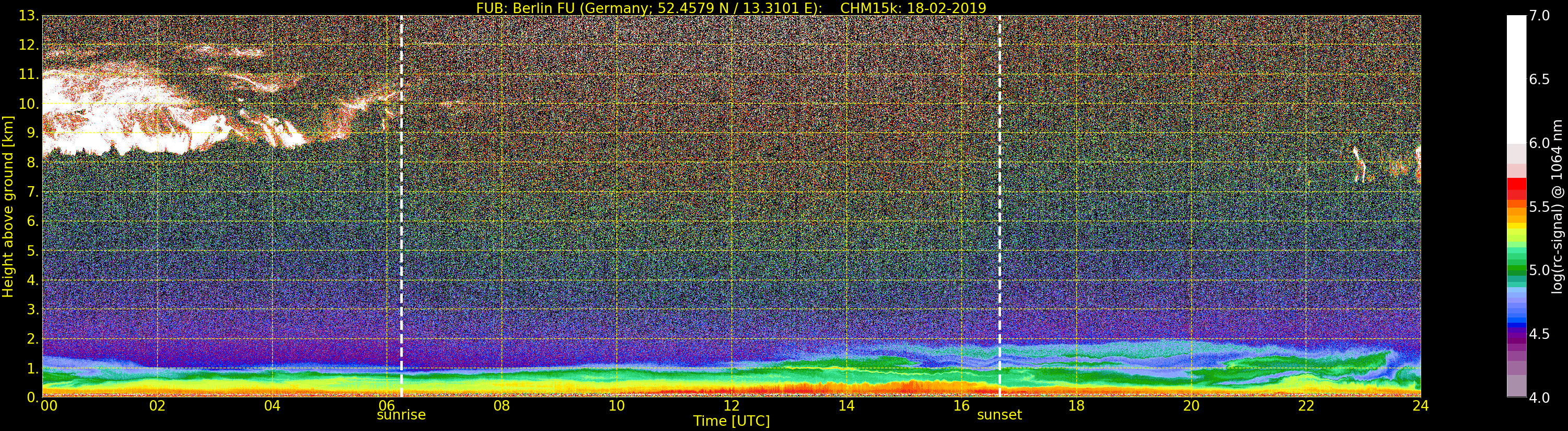Click the '24' time axis tick label
Viewport: 1568px width, 431px height.
tap(1421, 406)
